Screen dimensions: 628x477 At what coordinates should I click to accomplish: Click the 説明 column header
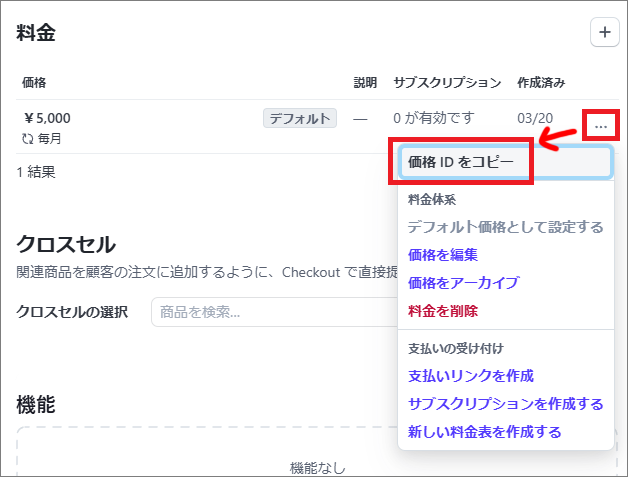tap(365, 83)
